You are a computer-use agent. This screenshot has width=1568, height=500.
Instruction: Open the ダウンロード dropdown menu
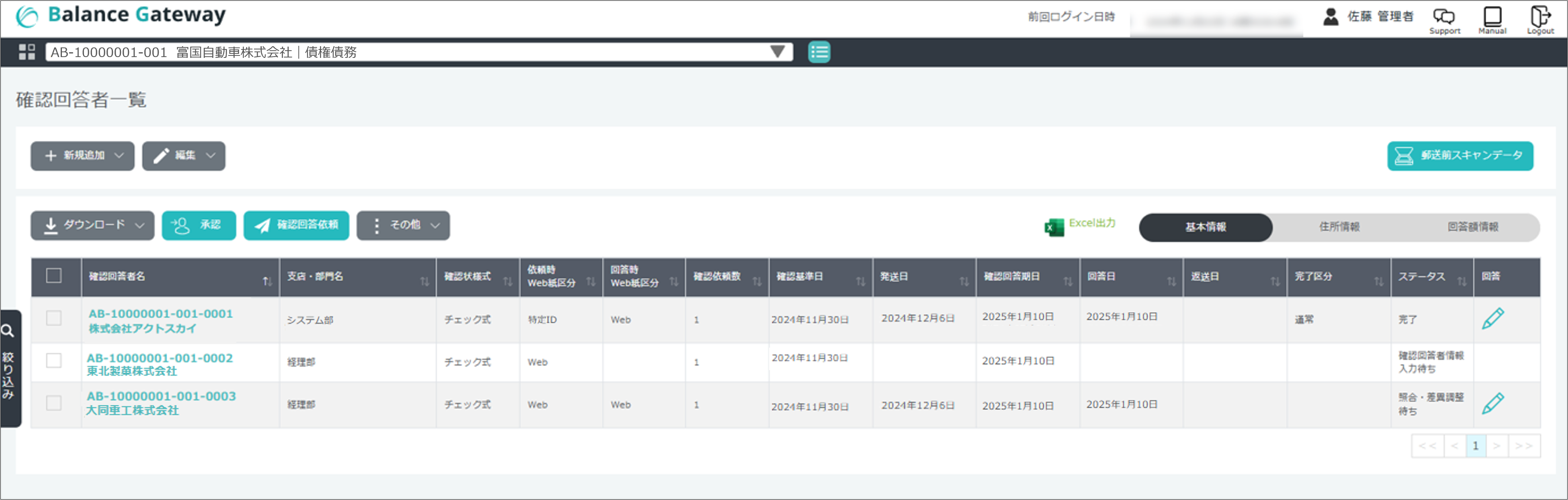click(x=92, y=225)
